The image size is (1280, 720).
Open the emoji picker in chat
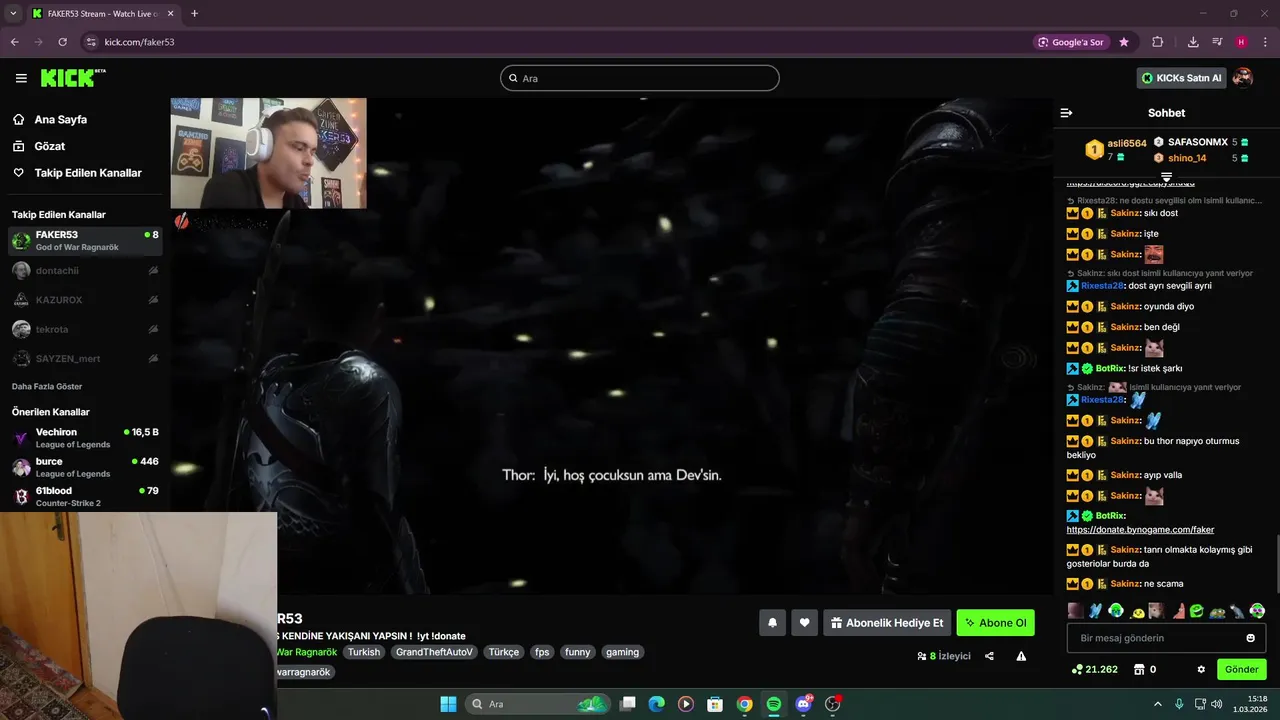click(1250, 638)
